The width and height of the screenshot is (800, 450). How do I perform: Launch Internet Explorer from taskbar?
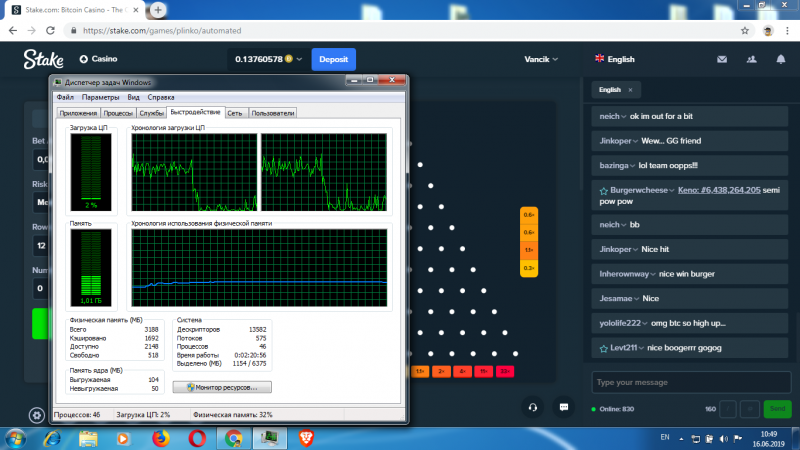(52, 439)
